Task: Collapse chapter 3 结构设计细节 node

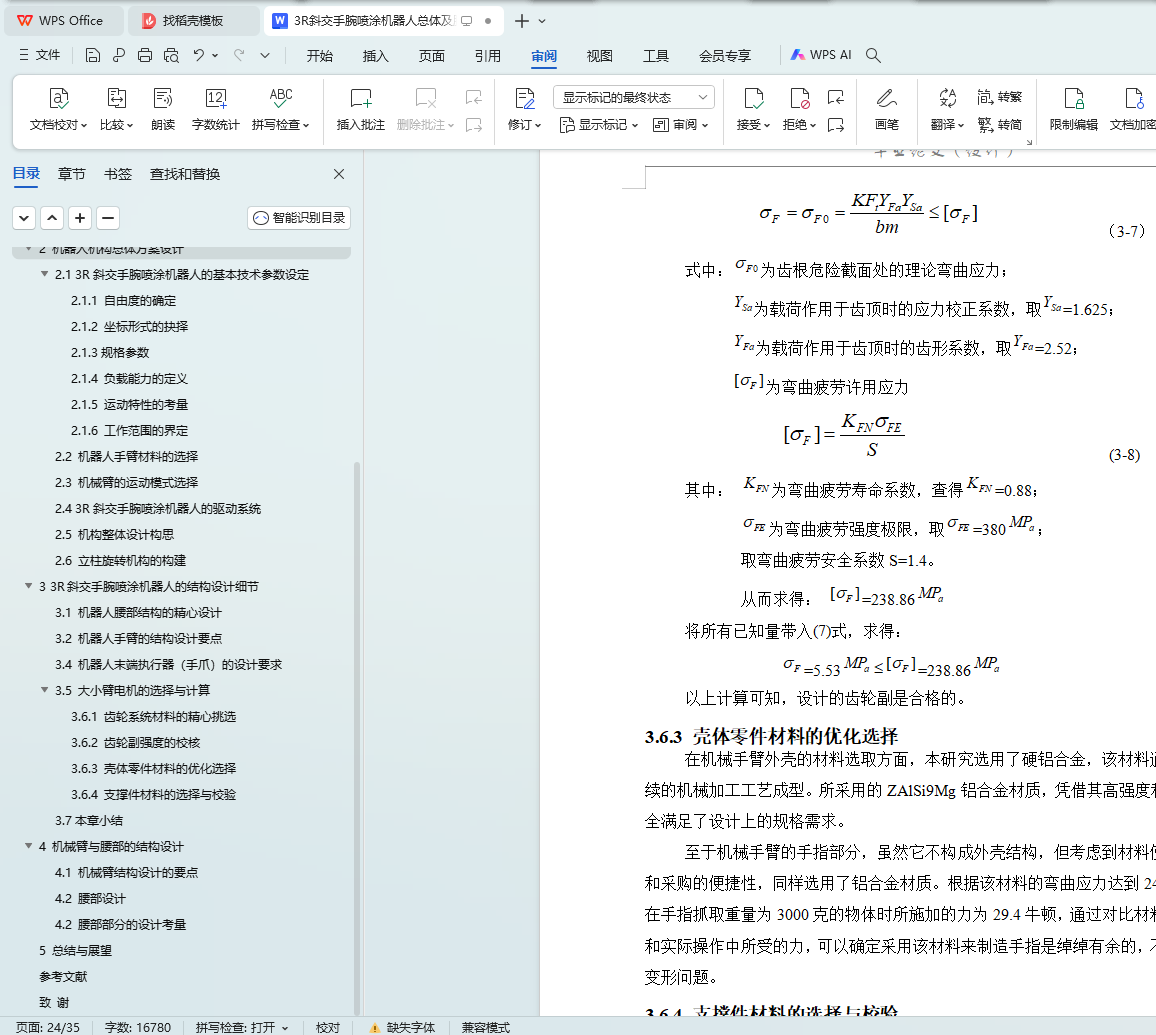Action: point(29,586)
